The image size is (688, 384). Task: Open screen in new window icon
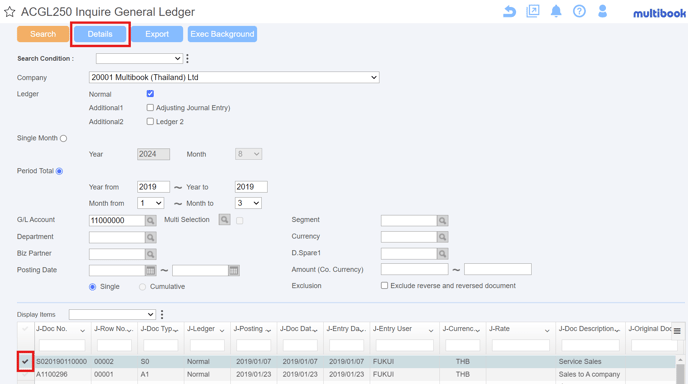533,11
